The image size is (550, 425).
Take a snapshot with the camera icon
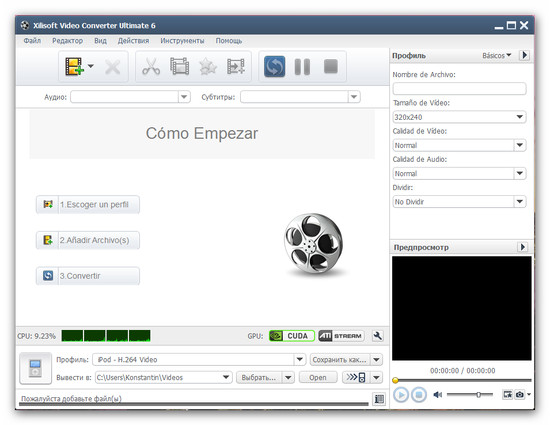coord(519,395)
